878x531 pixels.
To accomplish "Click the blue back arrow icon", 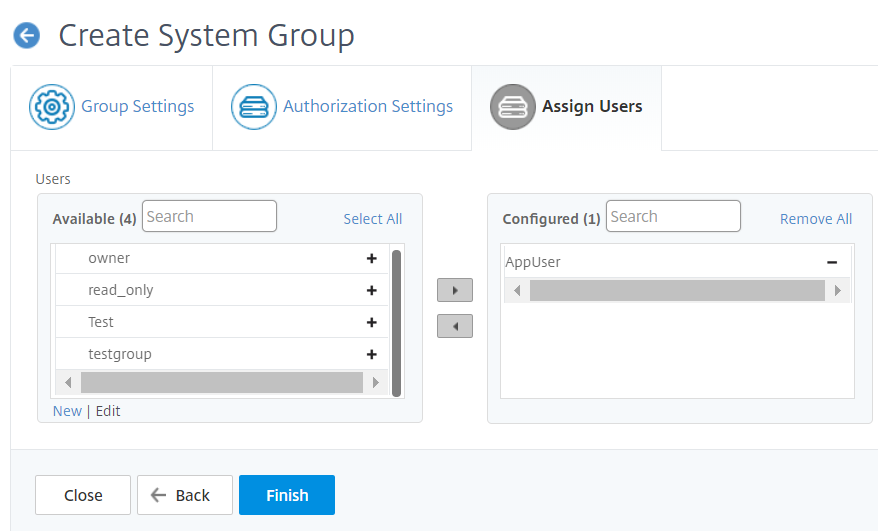I will 26,36.
